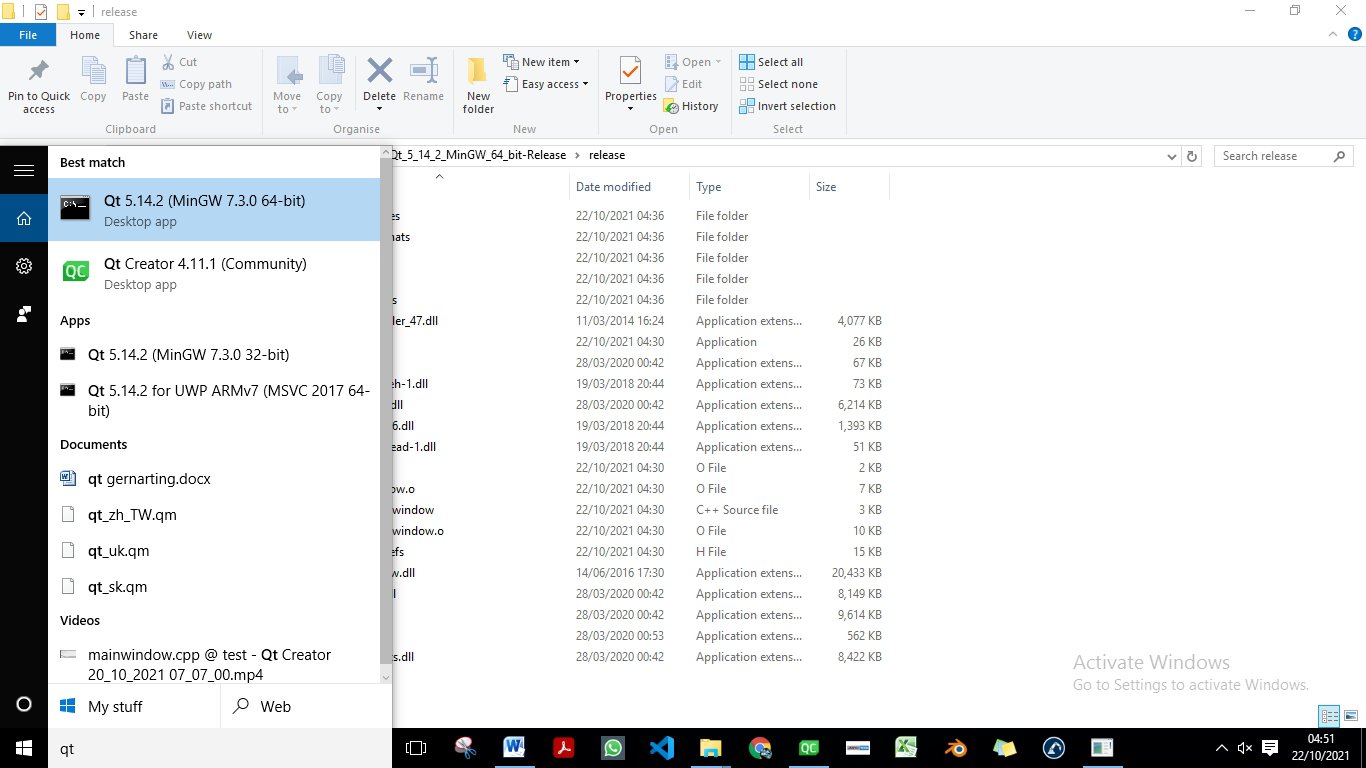1366x768 pixels.
Task: Open the File menu tab
Action: (x=28, y=35)
